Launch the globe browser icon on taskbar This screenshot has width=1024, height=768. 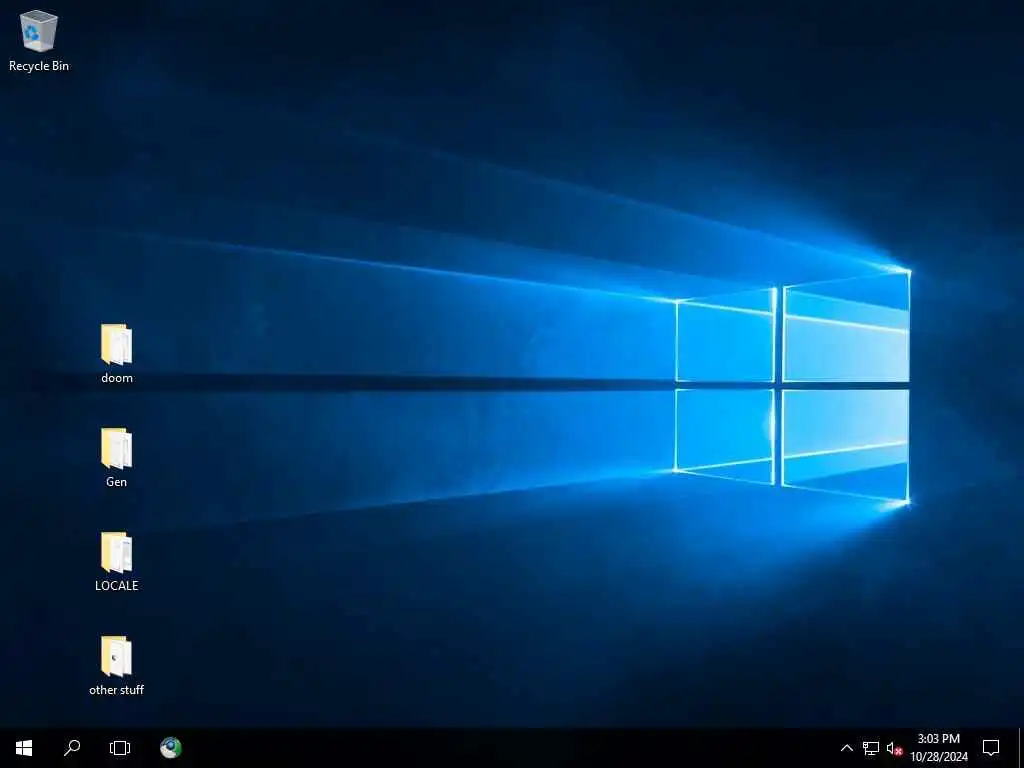[171, 748]
